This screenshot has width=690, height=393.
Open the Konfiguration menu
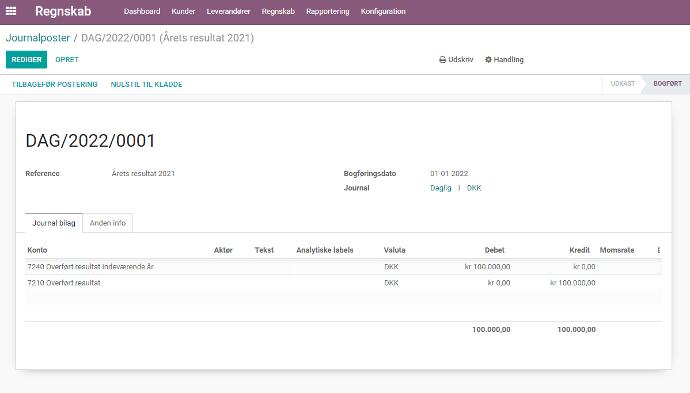coord(383,11)
